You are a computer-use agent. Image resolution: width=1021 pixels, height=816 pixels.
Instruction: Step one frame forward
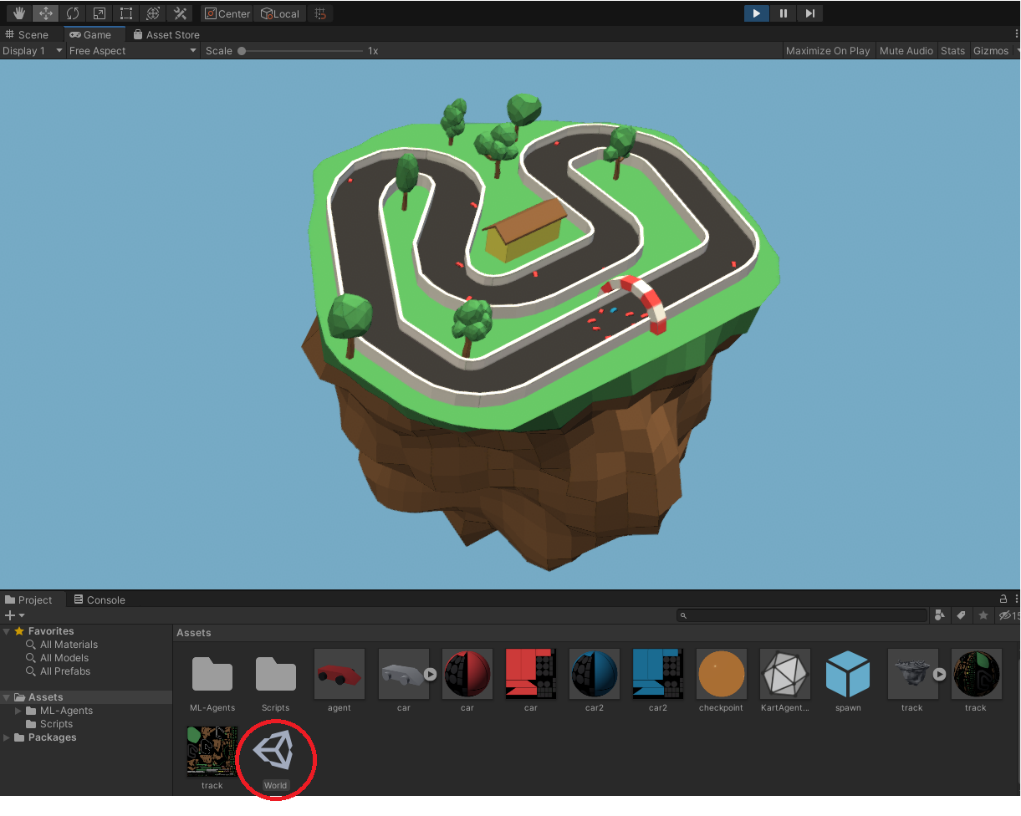point(810,13)
